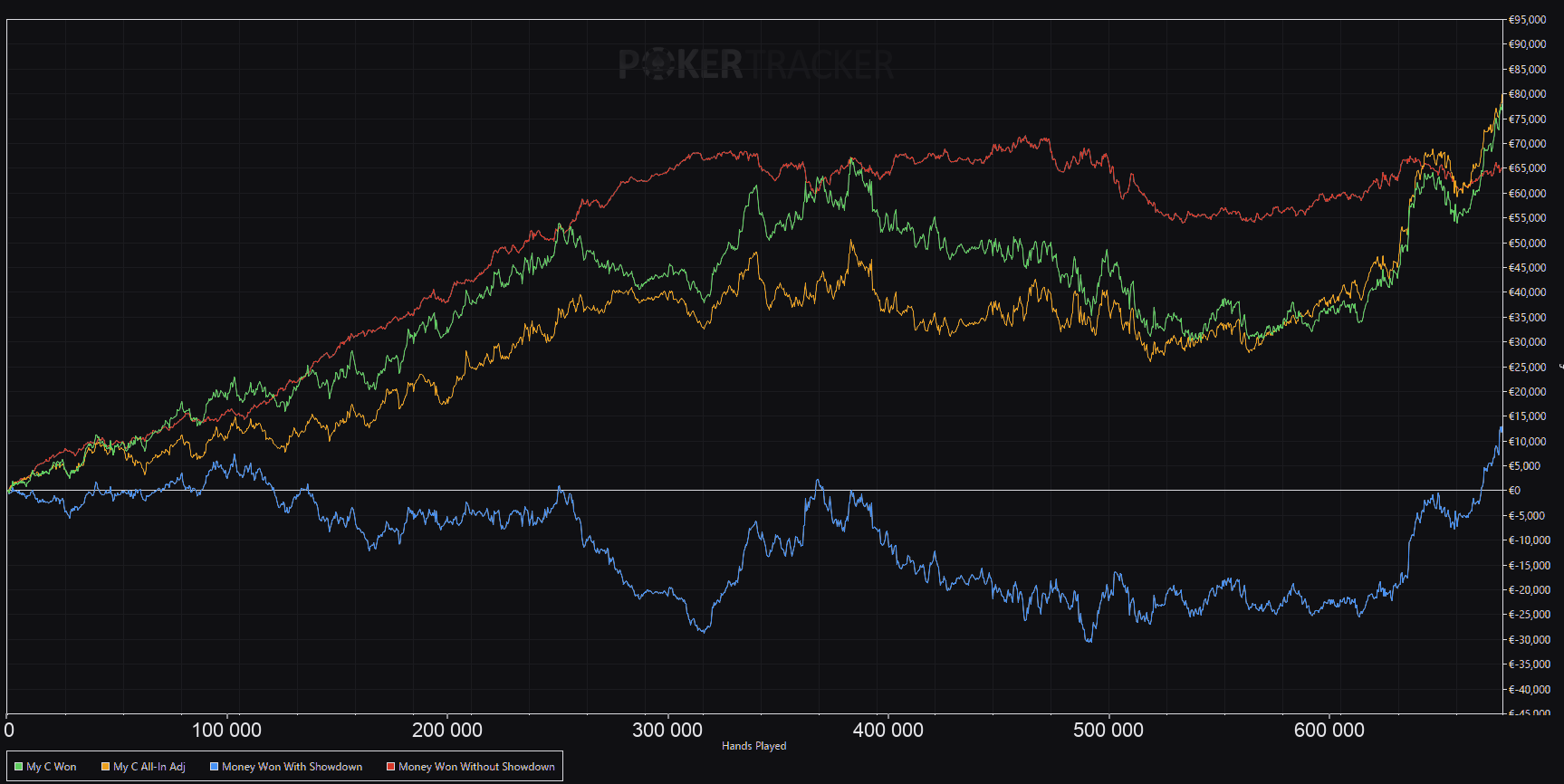This screenshot has height=784, width=1564.
Task: Click the 200 000 x-axis label
Action: coord(447,730)
